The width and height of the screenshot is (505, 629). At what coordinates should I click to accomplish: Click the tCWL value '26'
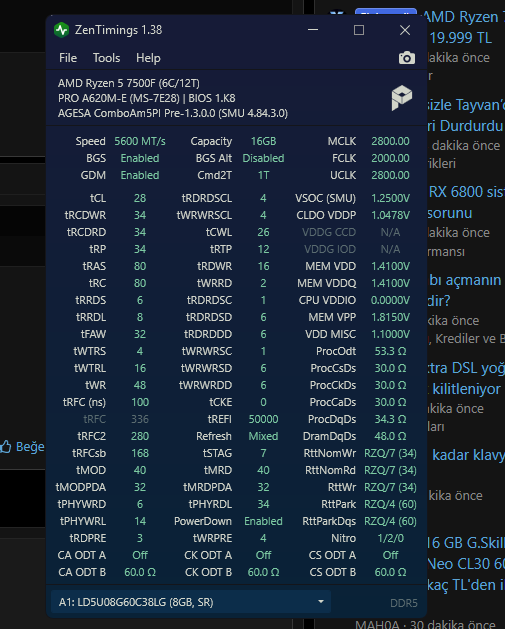[x=264, y=232]
